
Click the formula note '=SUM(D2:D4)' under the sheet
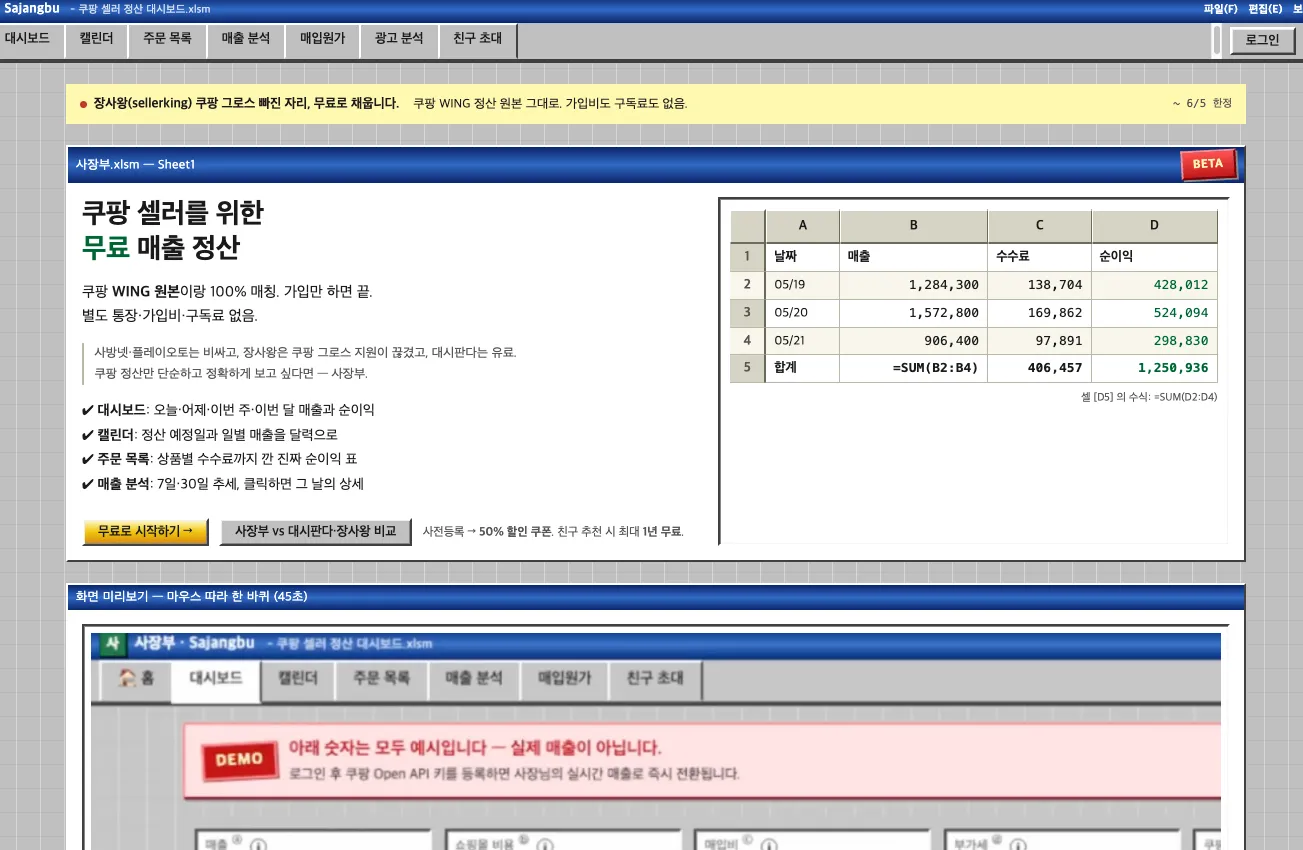(x=1149, y=397)
